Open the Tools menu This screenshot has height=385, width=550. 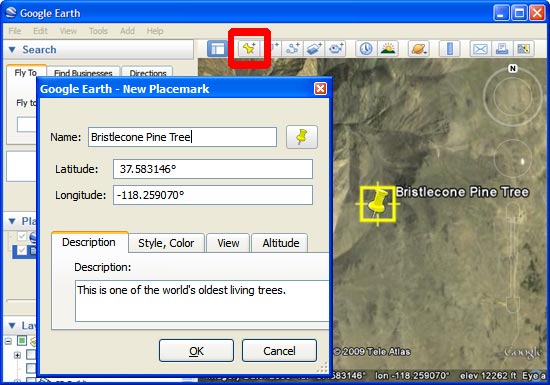[98, 31]
